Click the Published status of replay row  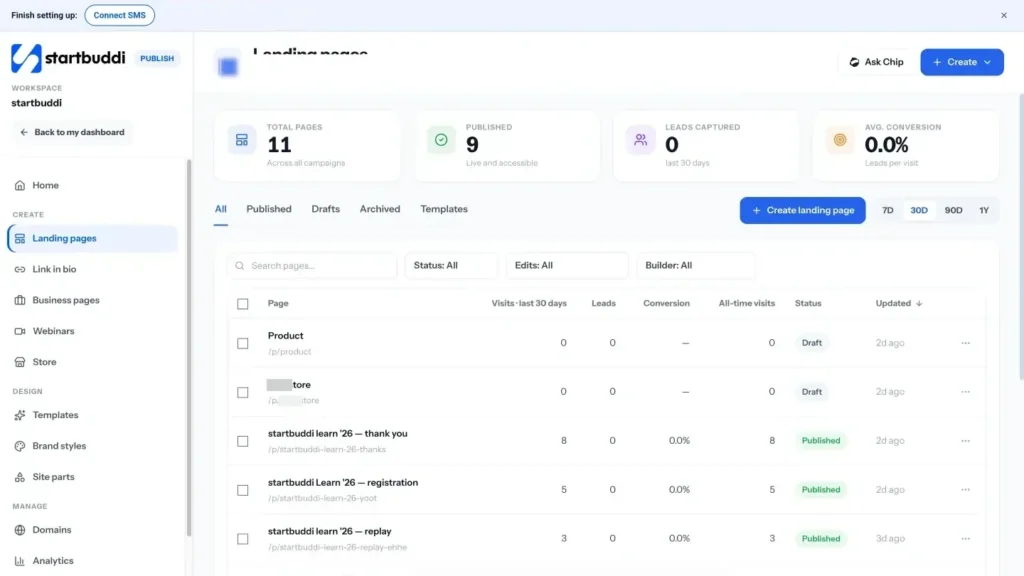(821, 539)
